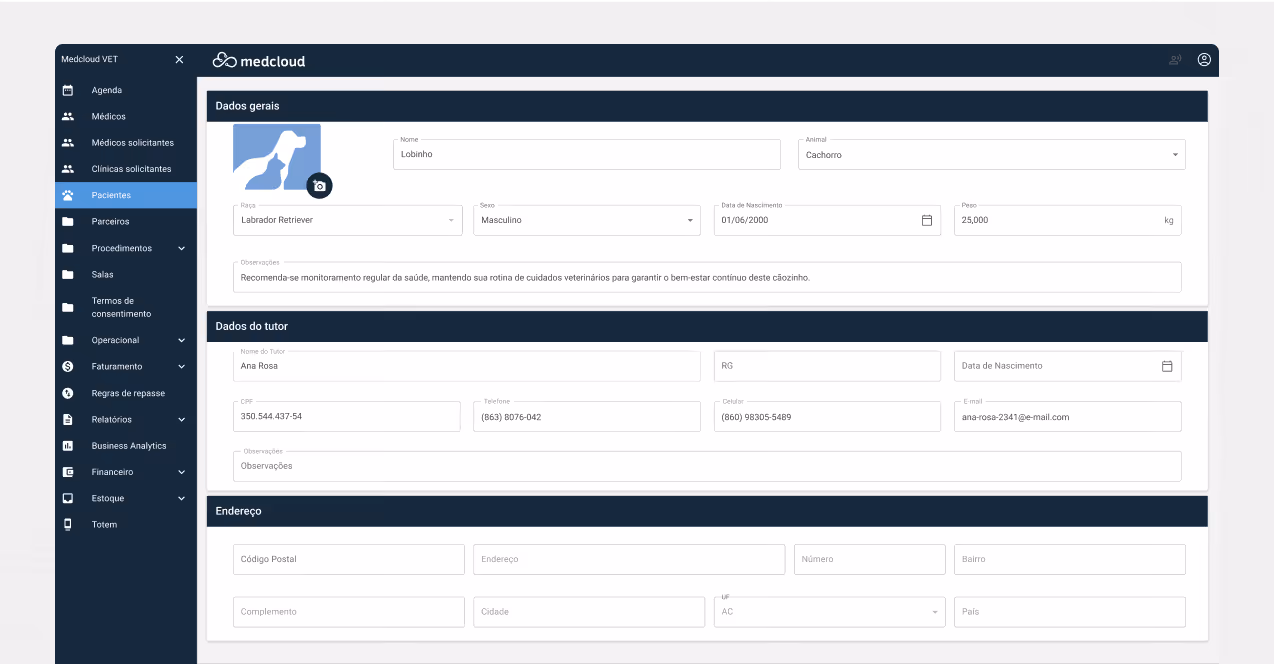Select Clínicas solicitantes menu item
1274x664 pixels.
point(126,169)
